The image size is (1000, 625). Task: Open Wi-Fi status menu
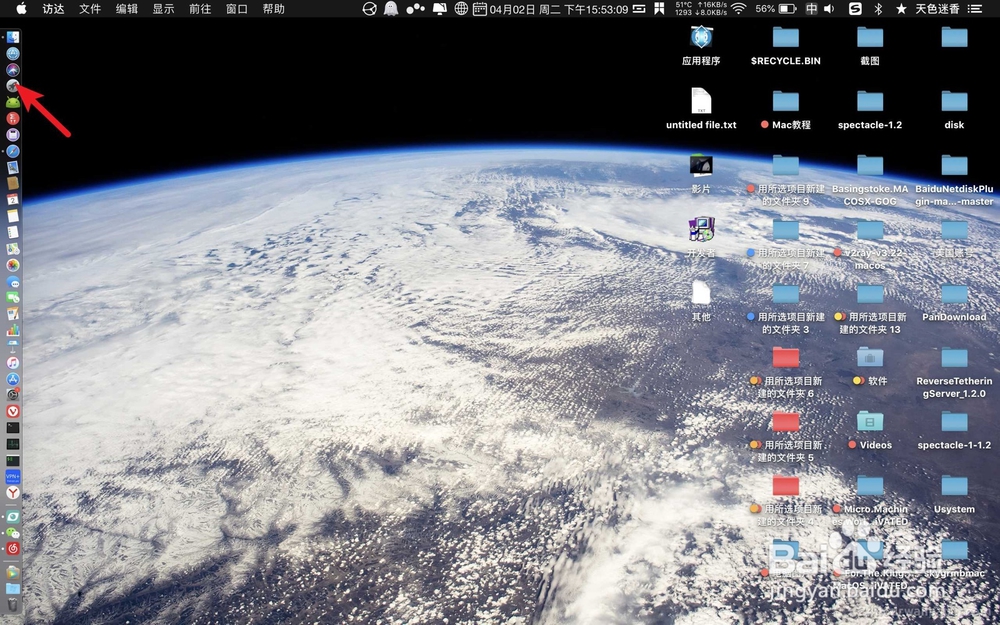(739, 9)
